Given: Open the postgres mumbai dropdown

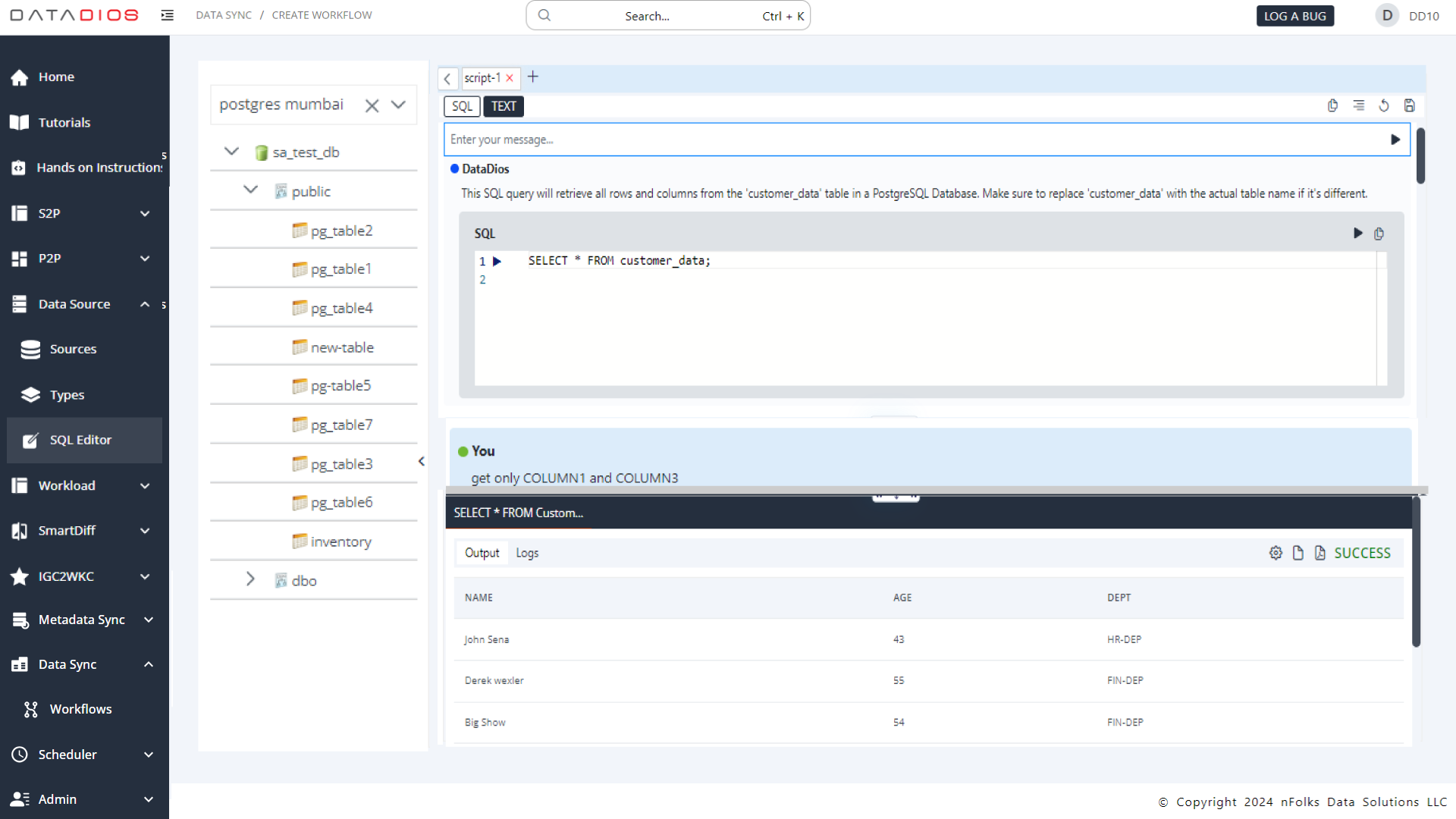Looking at the screenshot, I should (x=399, y=105).
